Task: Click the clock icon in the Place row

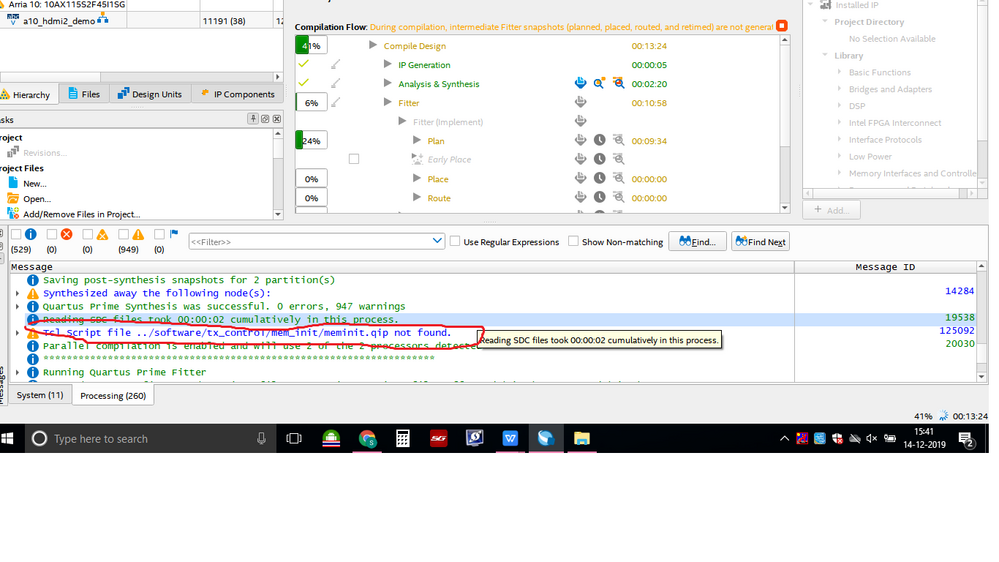Action: coord(599,179)
